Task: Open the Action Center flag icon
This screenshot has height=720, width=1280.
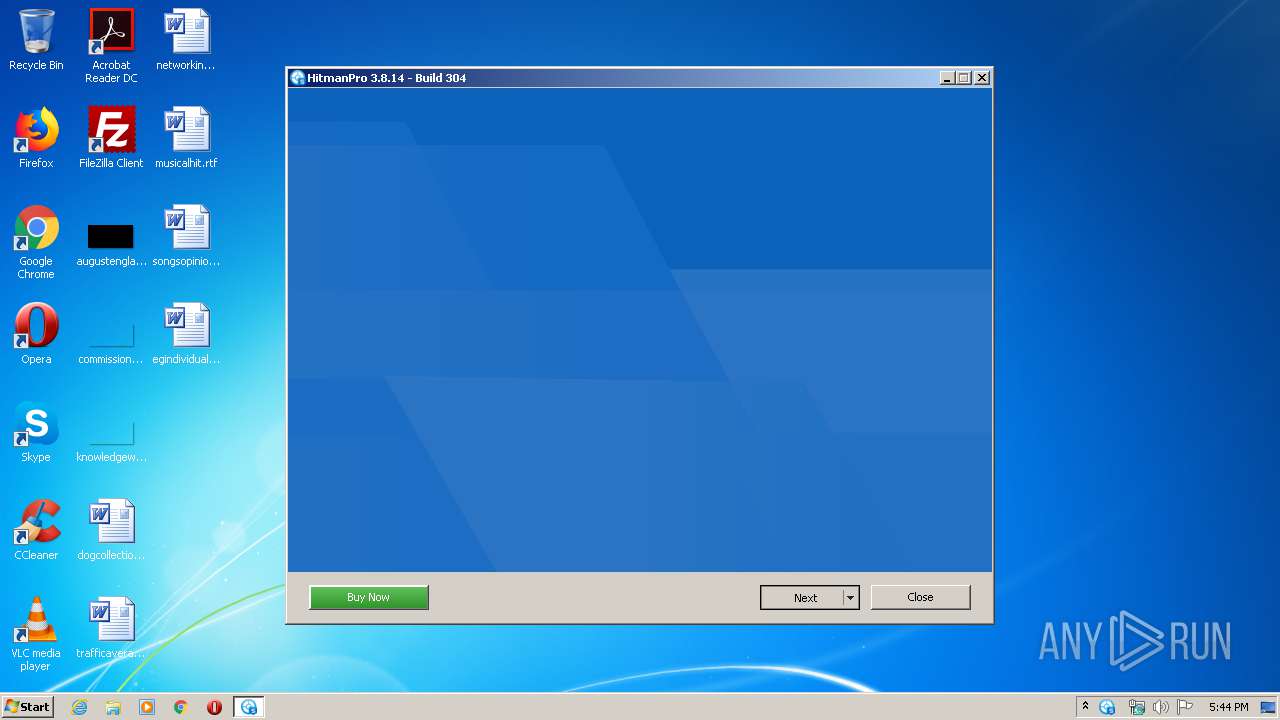Action: (1185, 707)
